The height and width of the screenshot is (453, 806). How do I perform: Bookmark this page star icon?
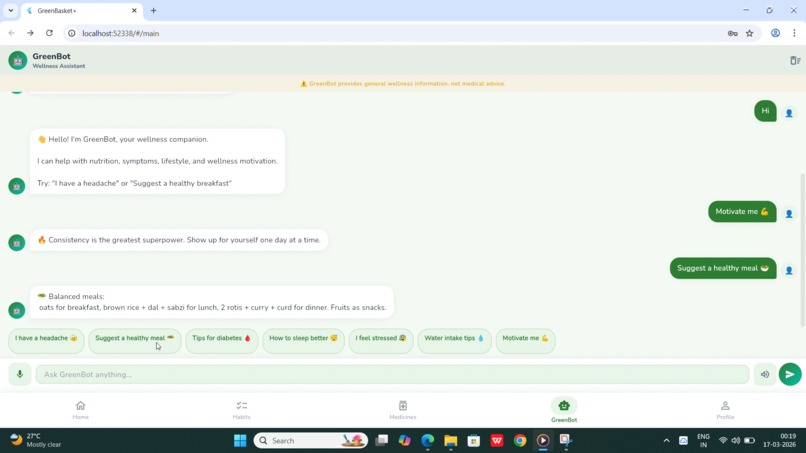pos(749,33)
